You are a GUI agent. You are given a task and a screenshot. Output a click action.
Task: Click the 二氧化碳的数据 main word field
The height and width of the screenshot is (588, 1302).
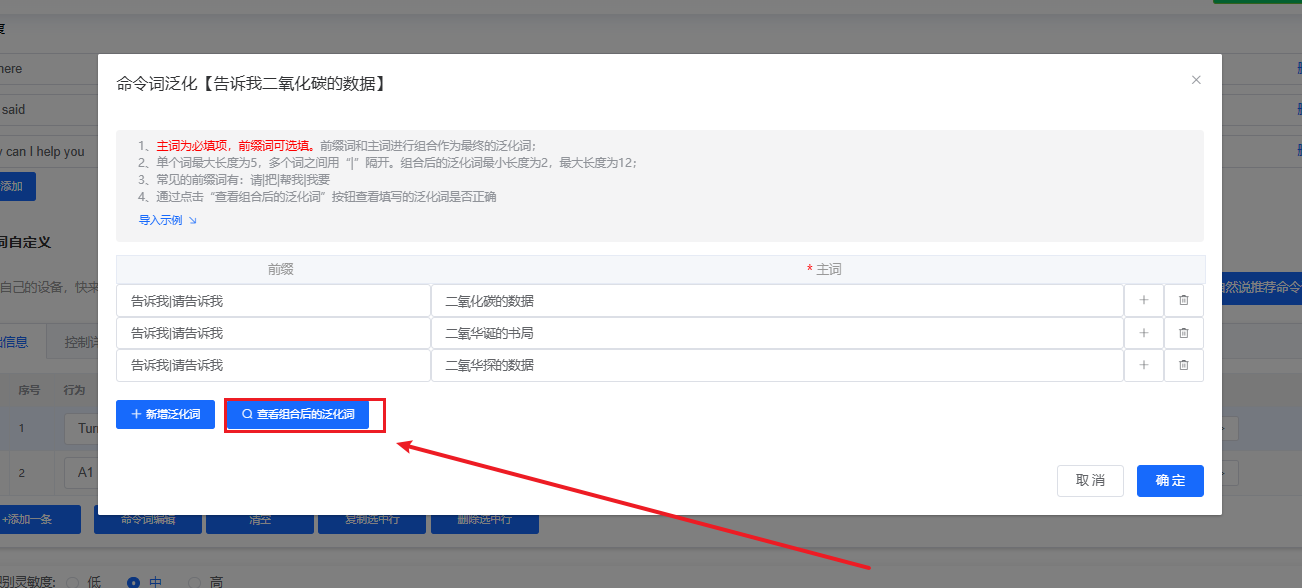777,301
